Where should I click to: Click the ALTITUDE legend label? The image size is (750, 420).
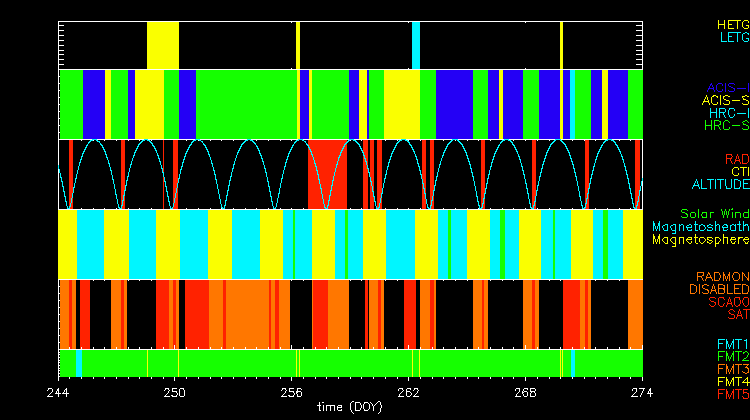pos(720,185)
